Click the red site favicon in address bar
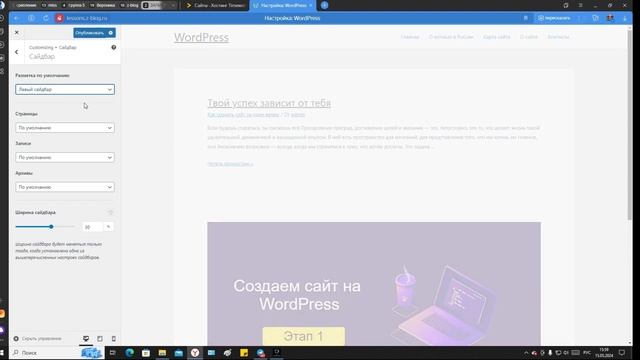 pos(60,18)
